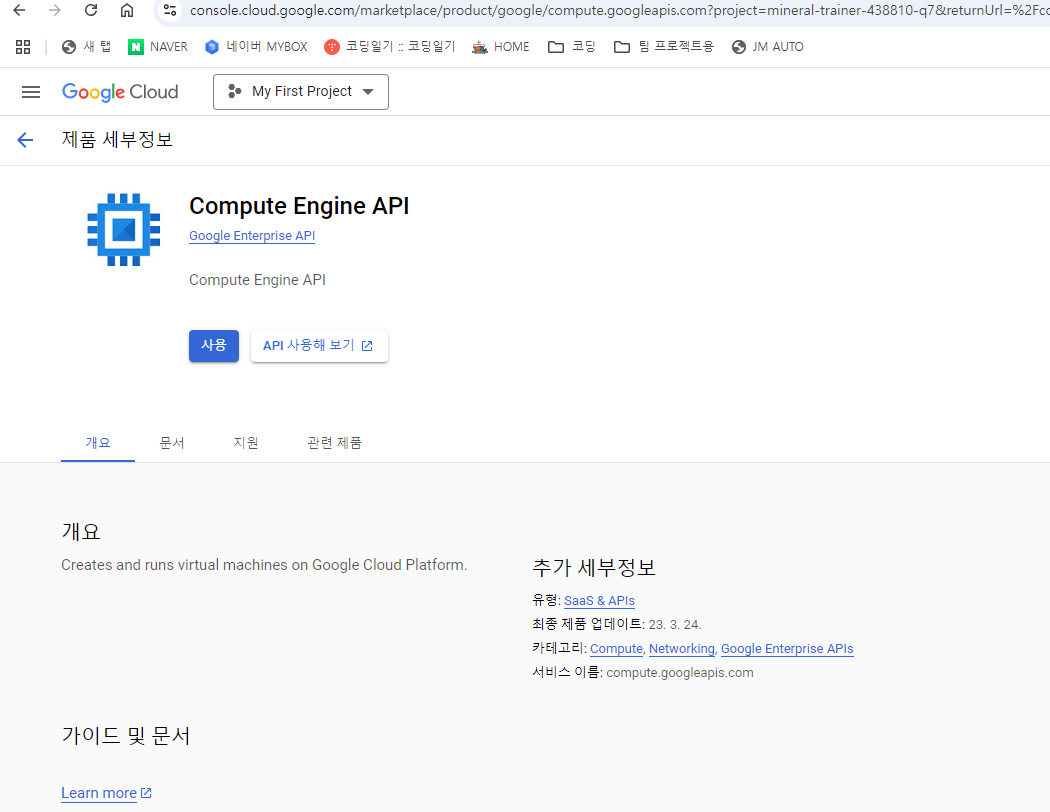Switch to the 지원 tab

(x=246, y=442)
